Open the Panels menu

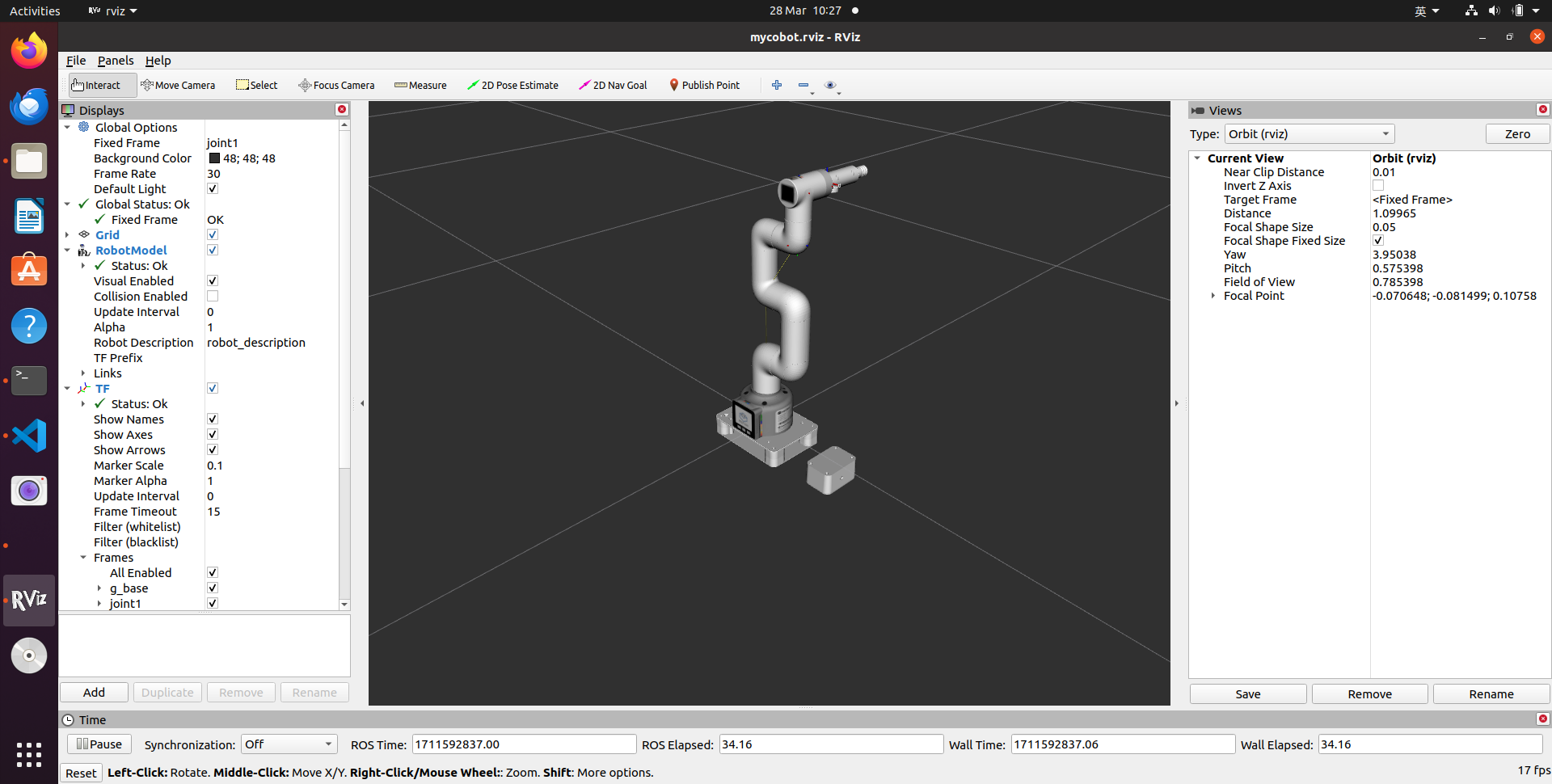pyautogui.click(x=116, y=61)
